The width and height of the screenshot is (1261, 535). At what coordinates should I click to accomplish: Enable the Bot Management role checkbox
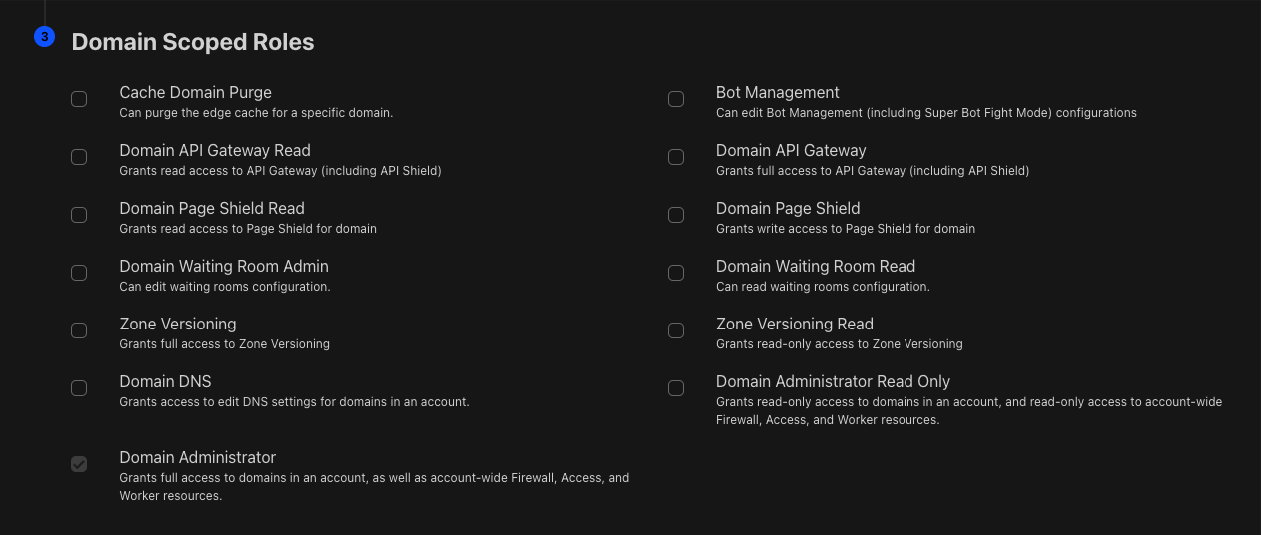[x=676, y=99]
